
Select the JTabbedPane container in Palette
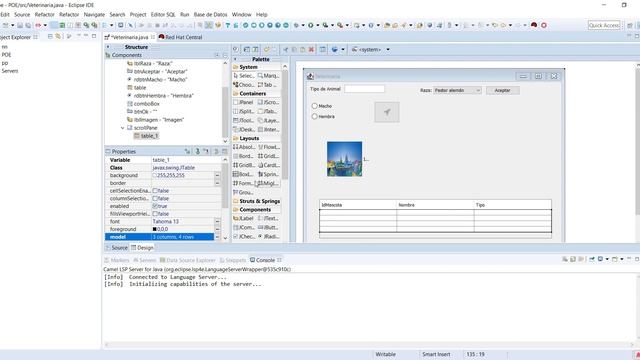(x=268, y=111)
